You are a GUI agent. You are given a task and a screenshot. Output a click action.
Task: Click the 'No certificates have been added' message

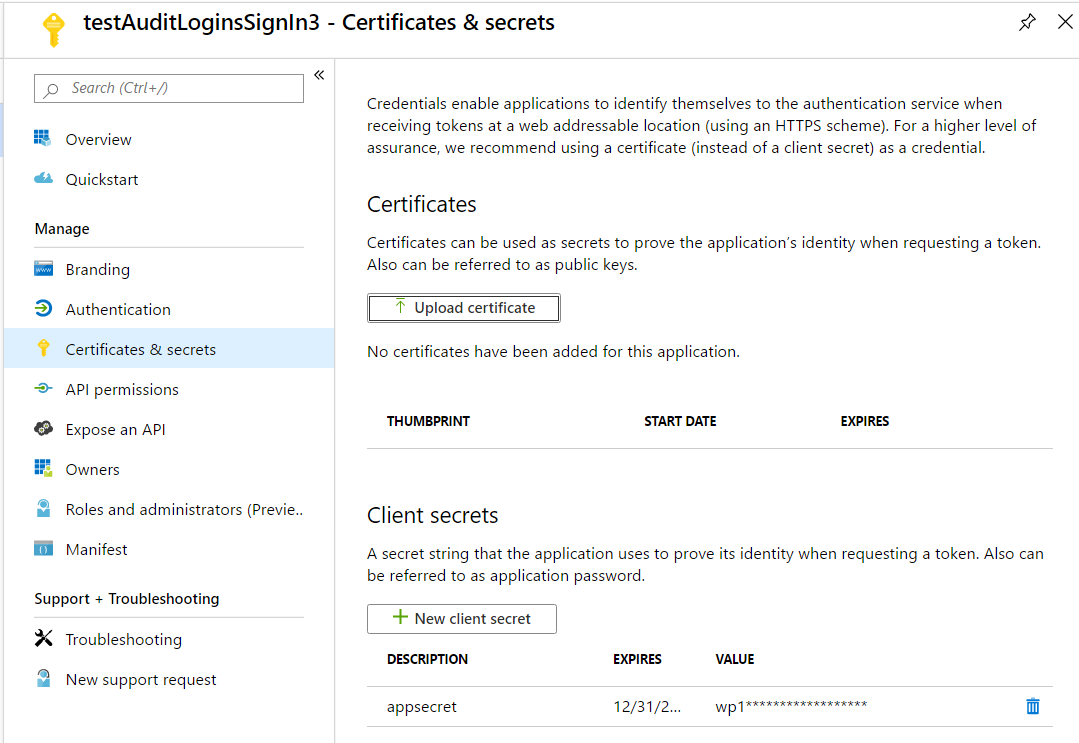553,352
